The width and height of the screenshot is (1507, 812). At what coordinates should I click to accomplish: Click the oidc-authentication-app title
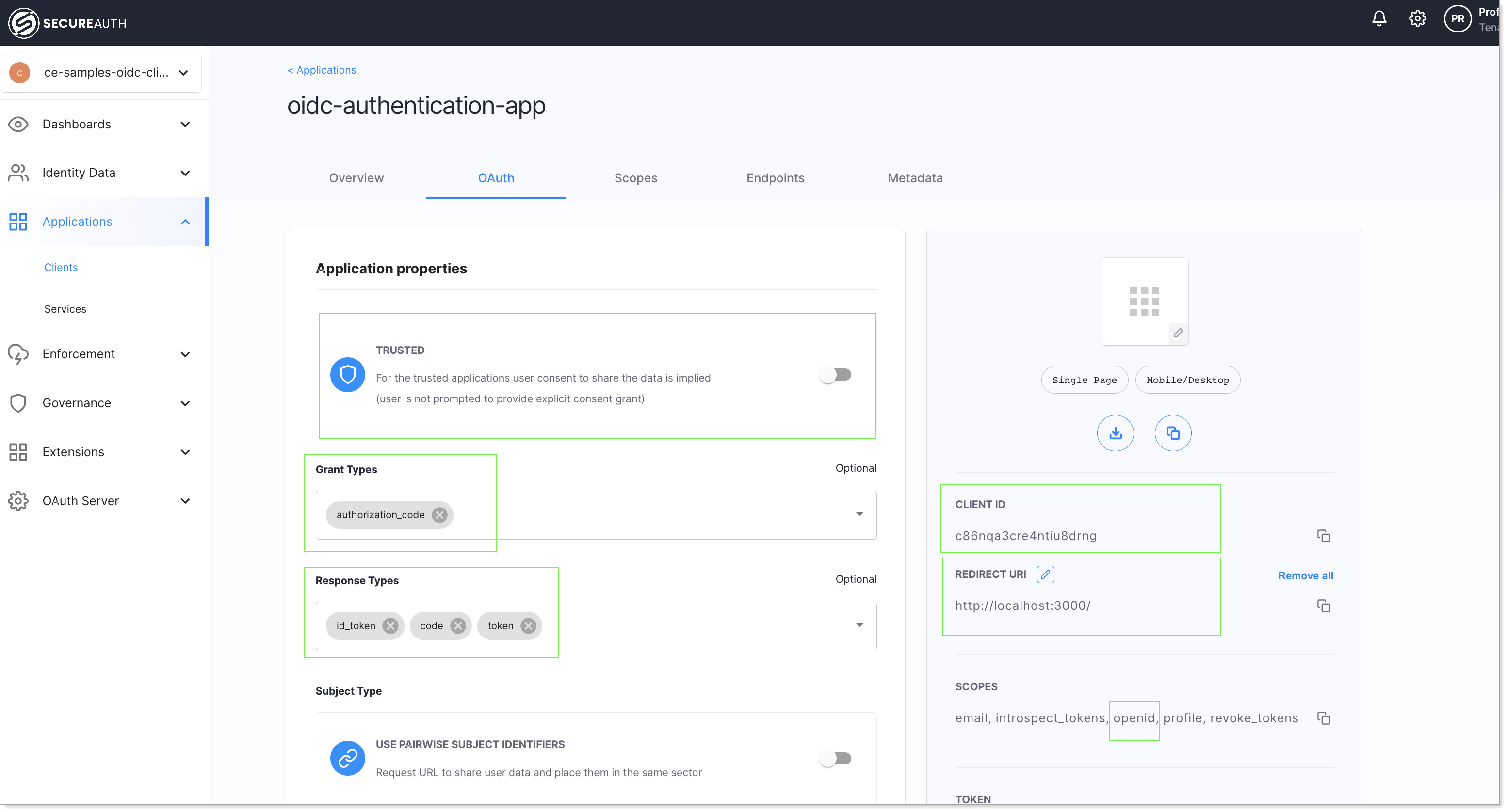(416, 106)
